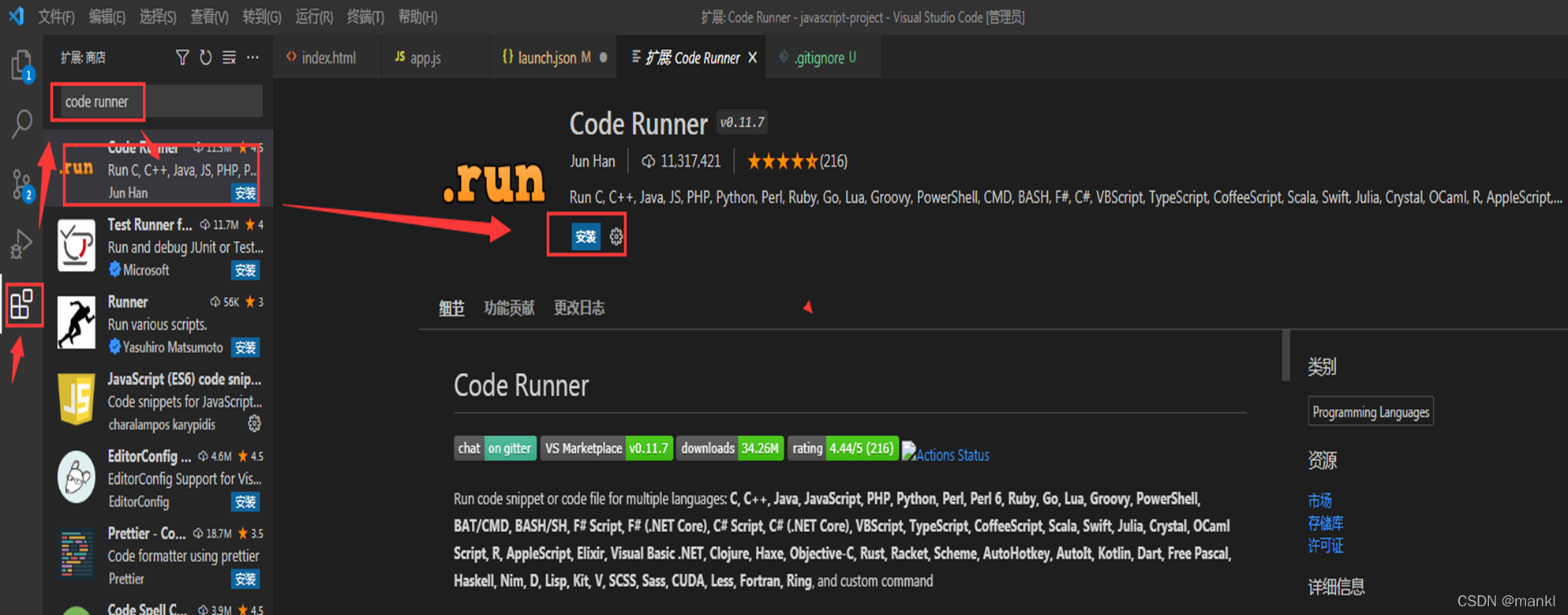Screen dimensions: 1568x615
Task: Open the 市场 marketplace link
Action: coord(1319,501)
